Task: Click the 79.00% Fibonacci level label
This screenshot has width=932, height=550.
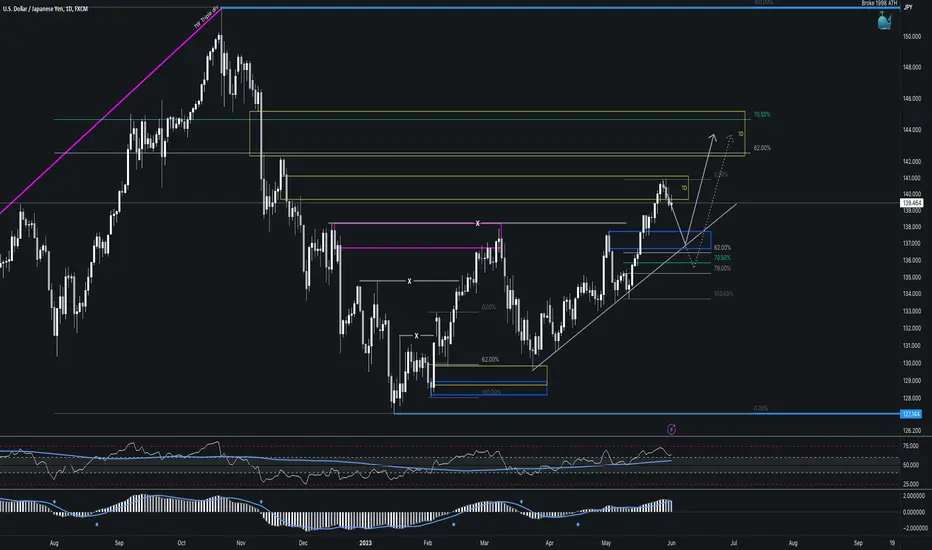Action: [722, 269]
